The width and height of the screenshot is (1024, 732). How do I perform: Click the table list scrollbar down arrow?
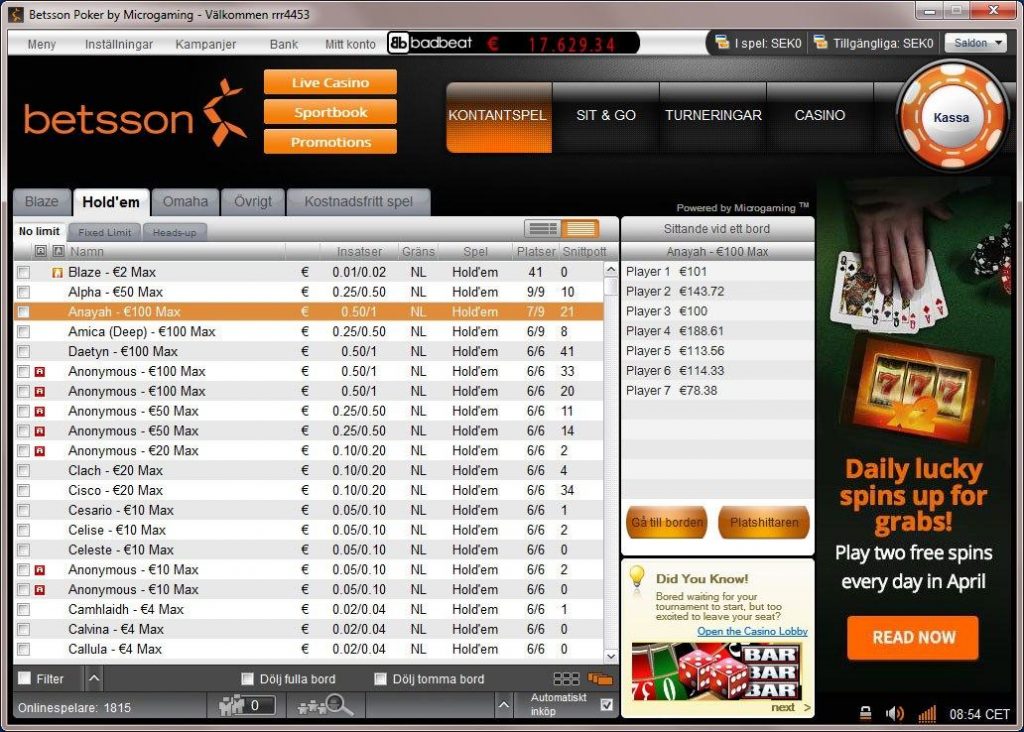pos(611,656)
